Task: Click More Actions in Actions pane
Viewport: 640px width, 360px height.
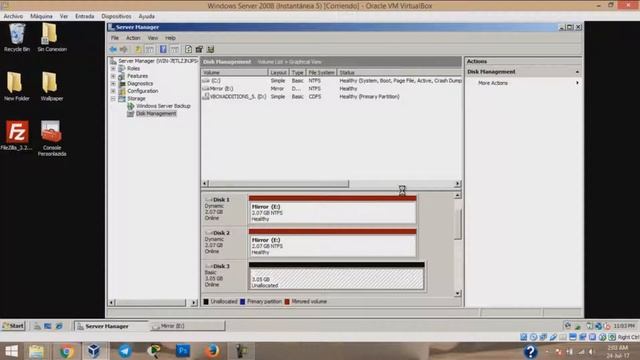Action: click(493, 83)
